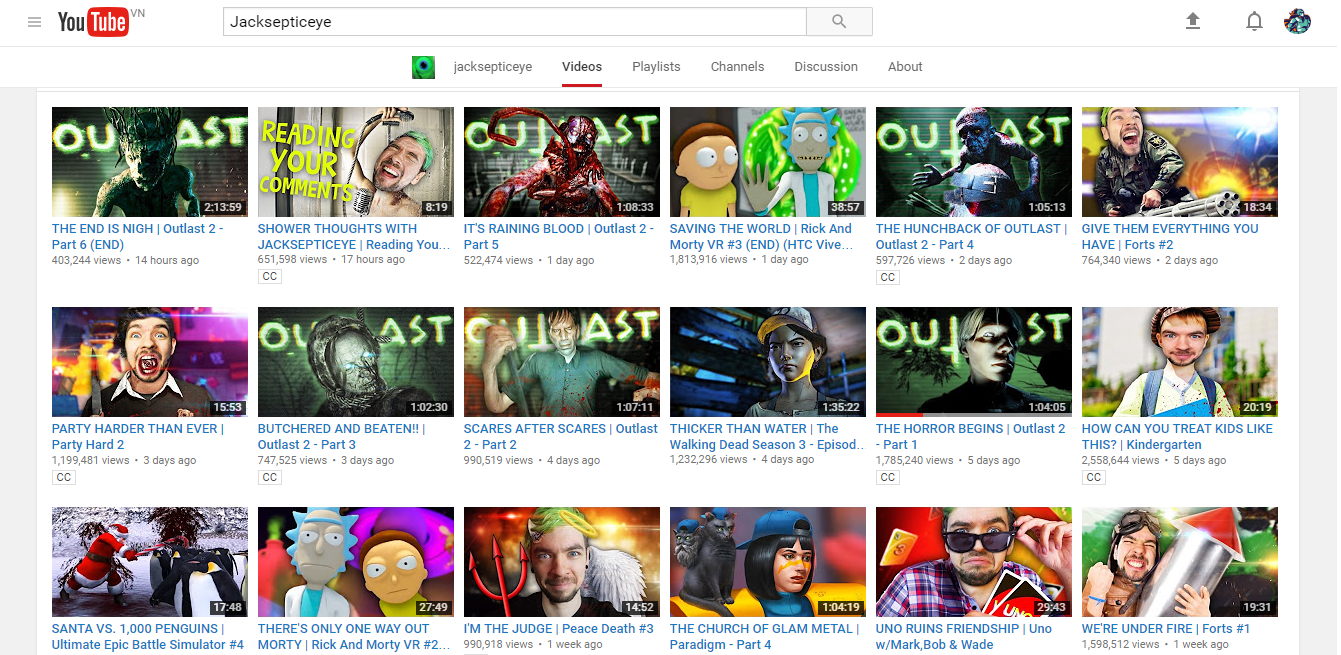
Task: Click title 'SANTA VS. 1,000 PENGUINS'
Action: point(148,636)
